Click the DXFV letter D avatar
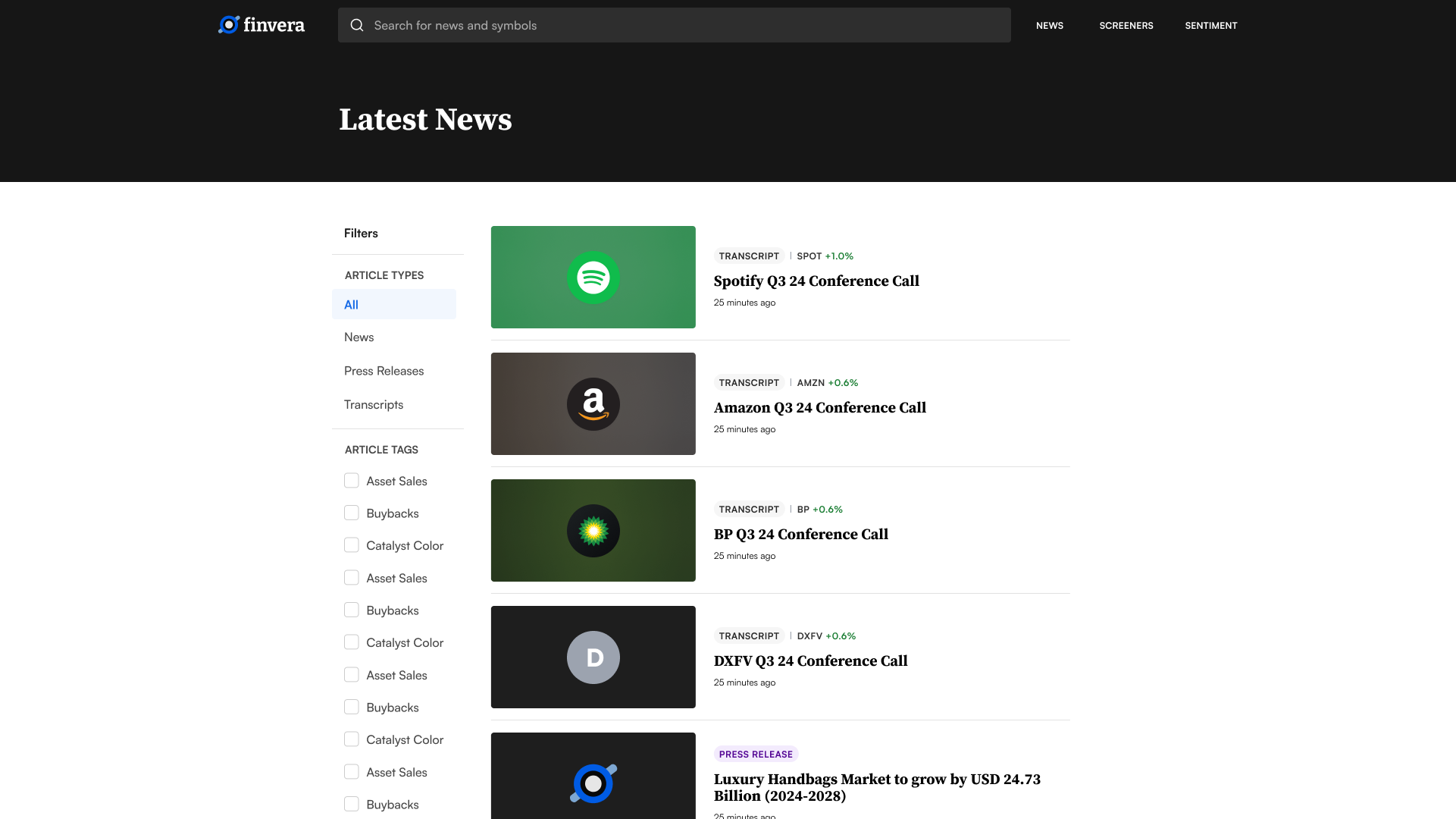Screen dimensions: 1456x819 tap(593, 657)
